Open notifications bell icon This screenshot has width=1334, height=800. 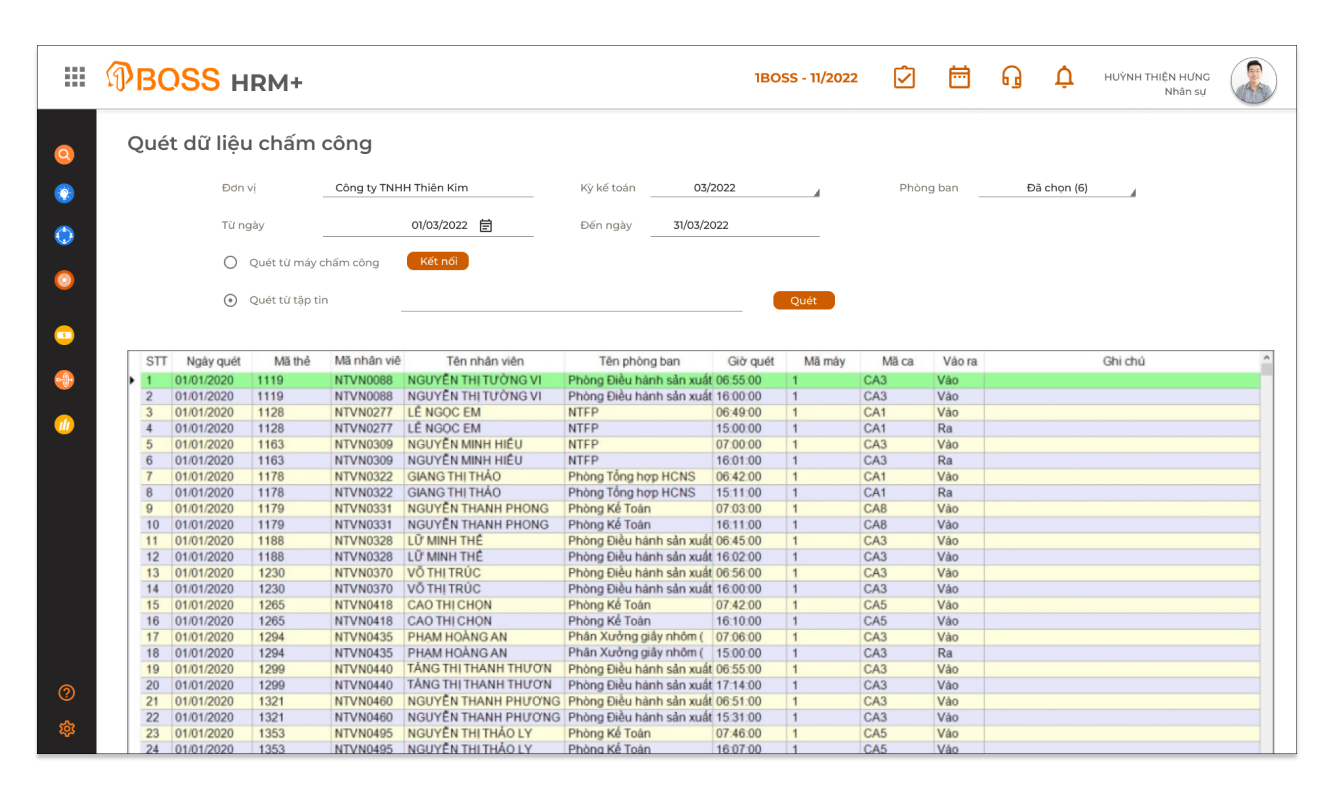tap(1064, 77)
